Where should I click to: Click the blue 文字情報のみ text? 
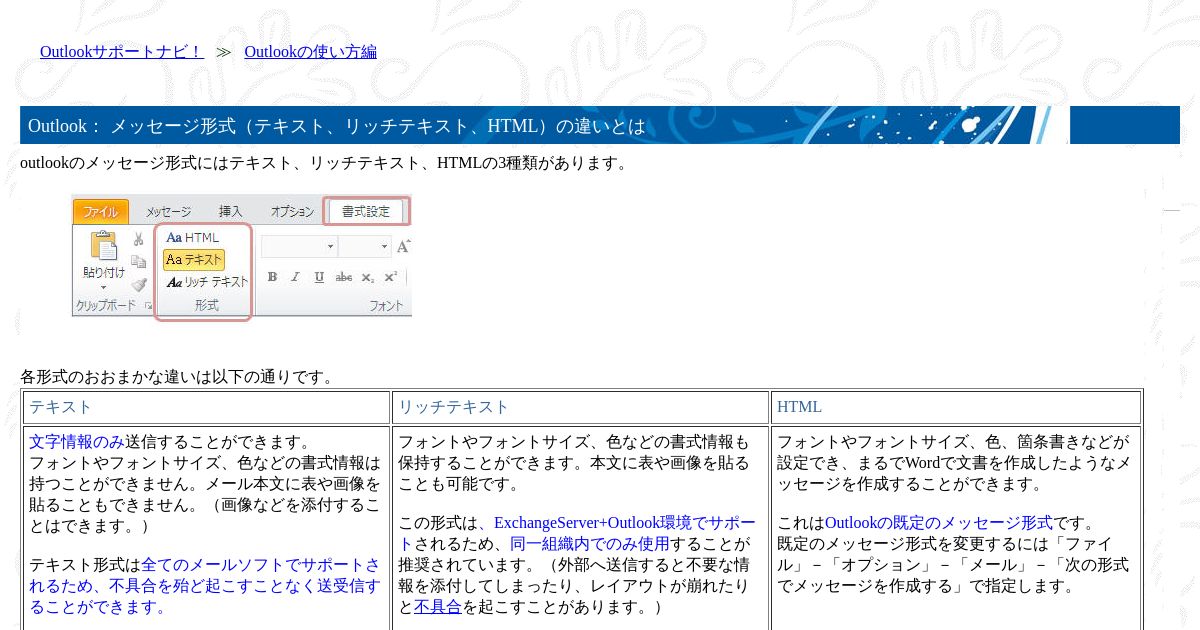[77, 442]
